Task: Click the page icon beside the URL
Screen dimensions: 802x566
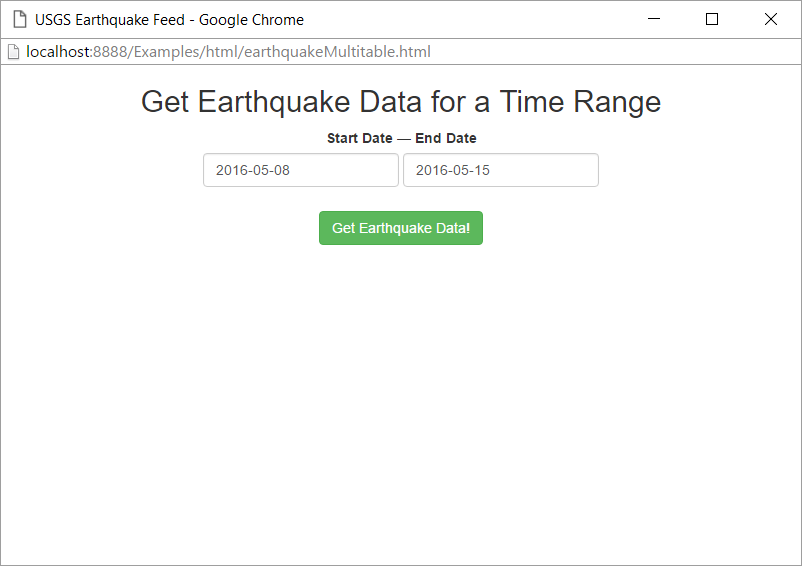Action: click(x=13, y=52)
